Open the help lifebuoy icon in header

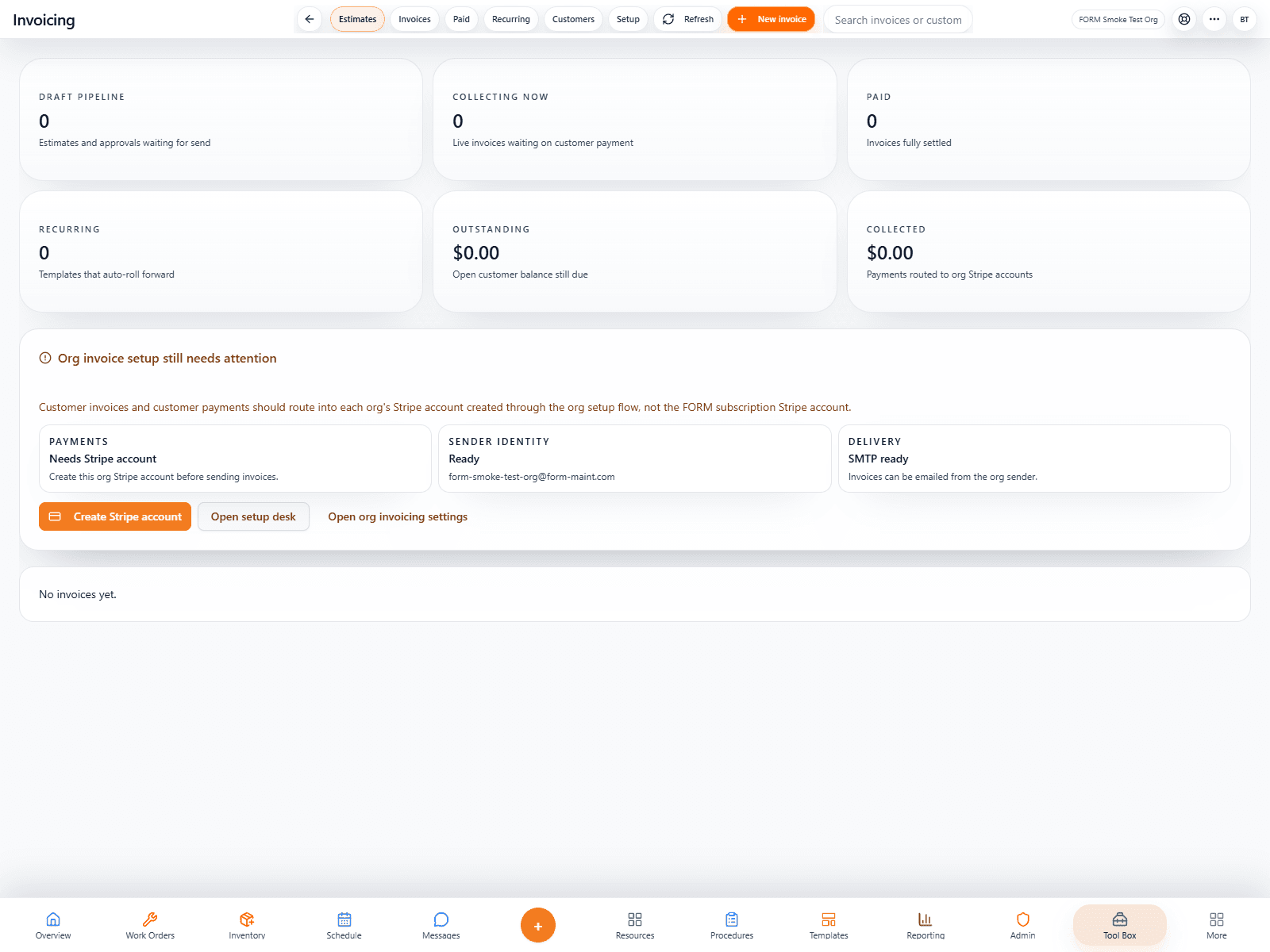[x=1184, y=19]
